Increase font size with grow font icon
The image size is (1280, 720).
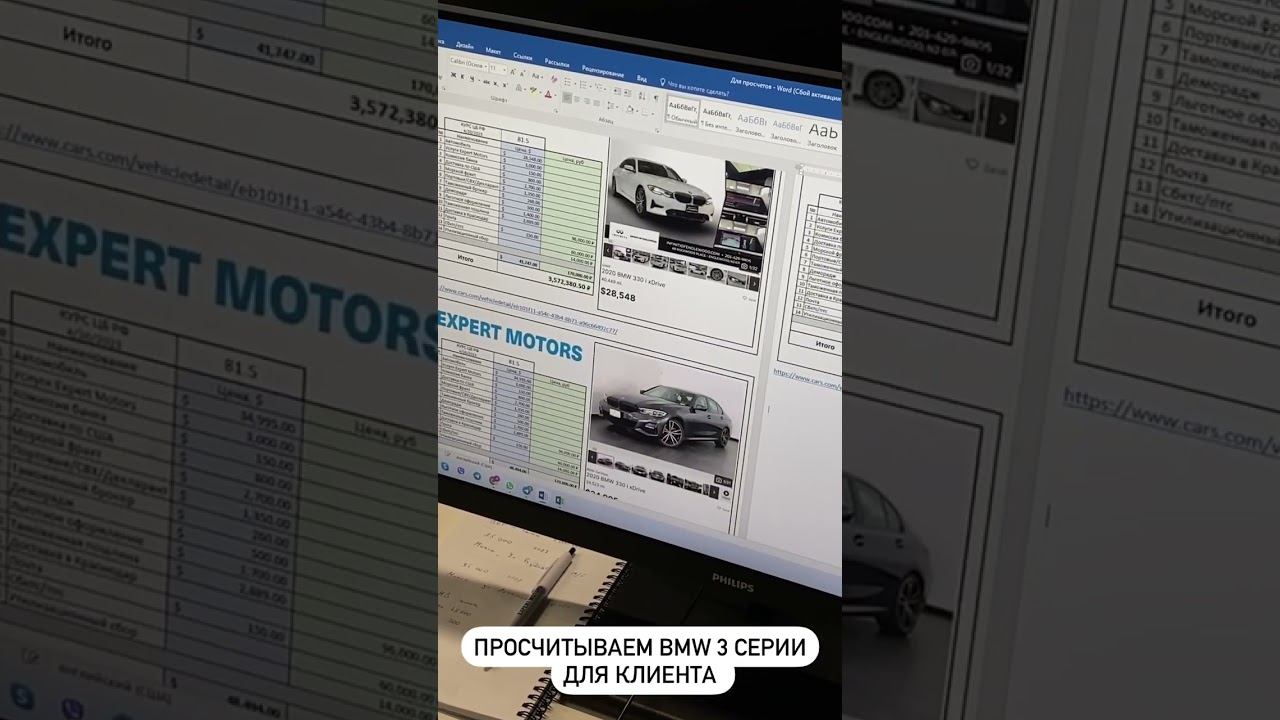click(x=514, y=73)
